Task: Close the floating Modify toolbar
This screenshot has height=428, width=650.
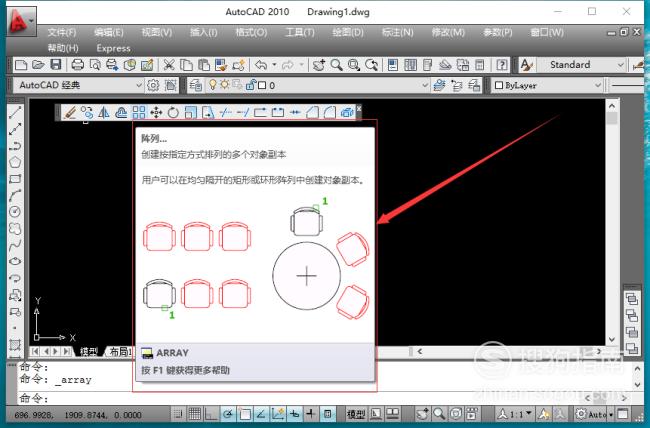Action: pos(359,108)
